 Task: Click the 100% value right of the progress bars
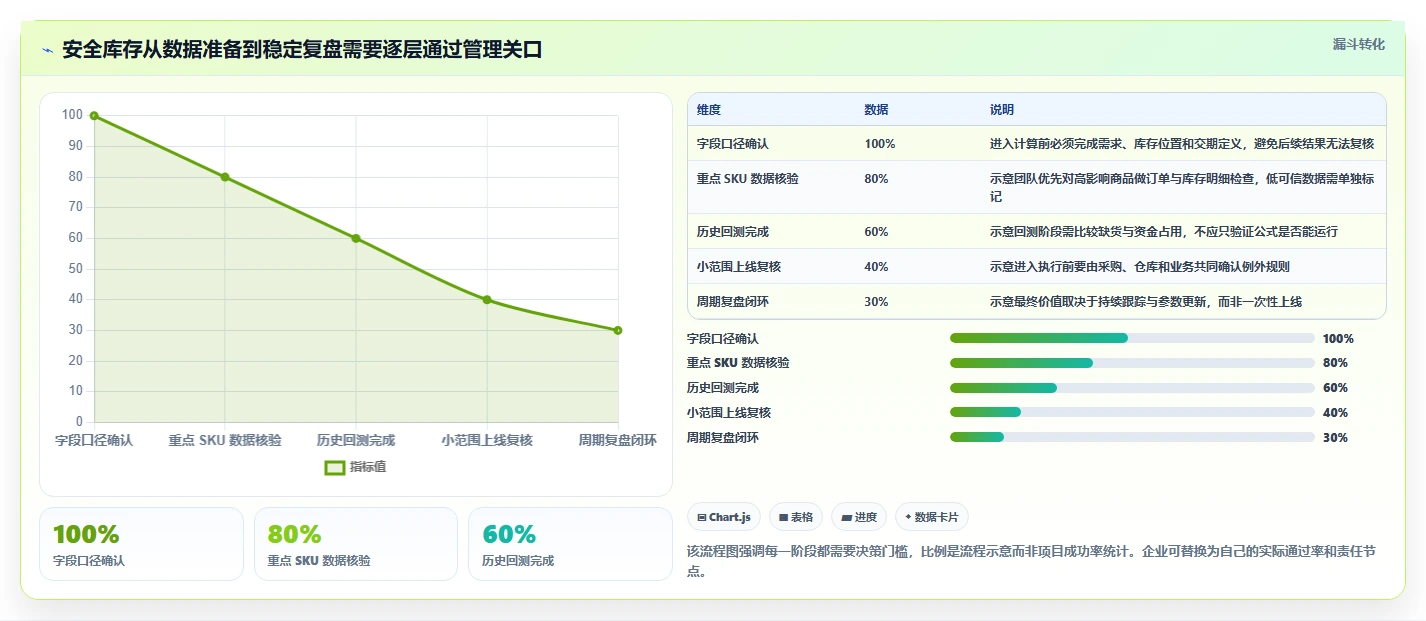click(1338, 339)
